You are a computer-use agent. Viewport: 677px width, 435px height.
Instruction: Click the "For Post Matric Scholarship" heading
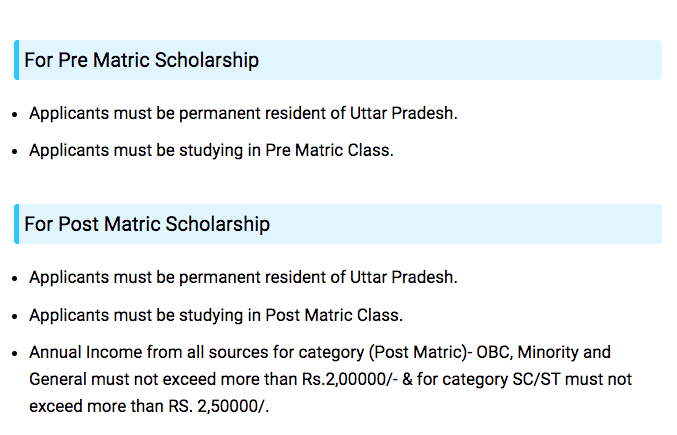(147, 224)
